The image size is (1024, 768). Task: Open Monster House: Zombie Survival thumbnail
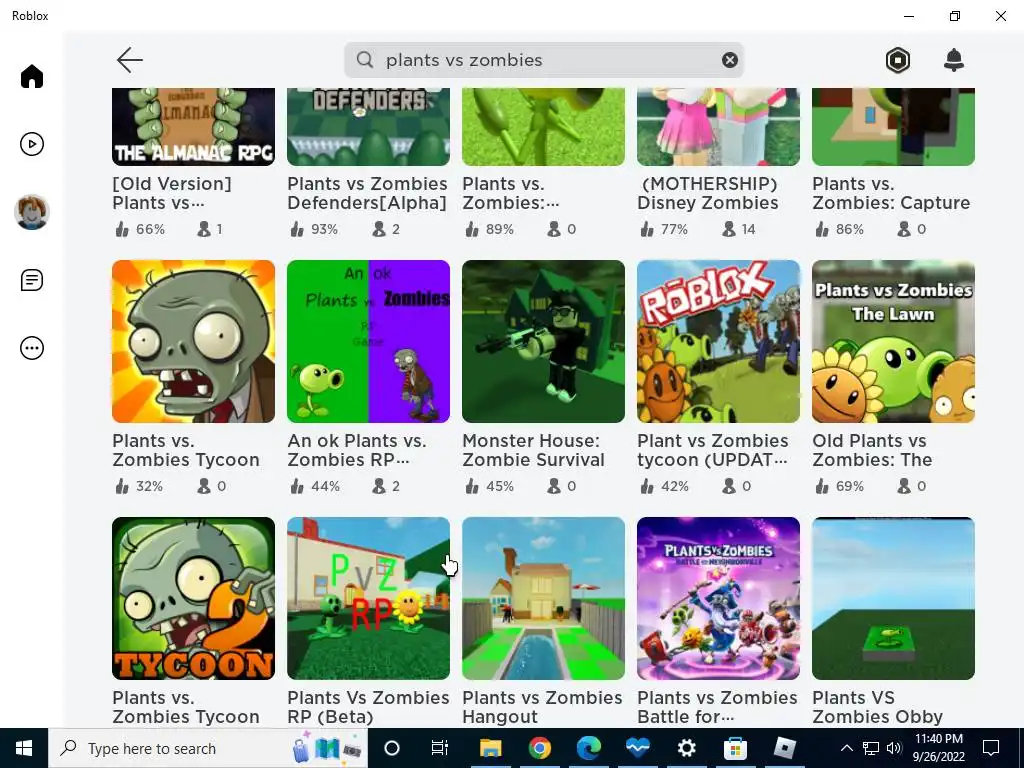pyautogui.click(x=543, y=342)
